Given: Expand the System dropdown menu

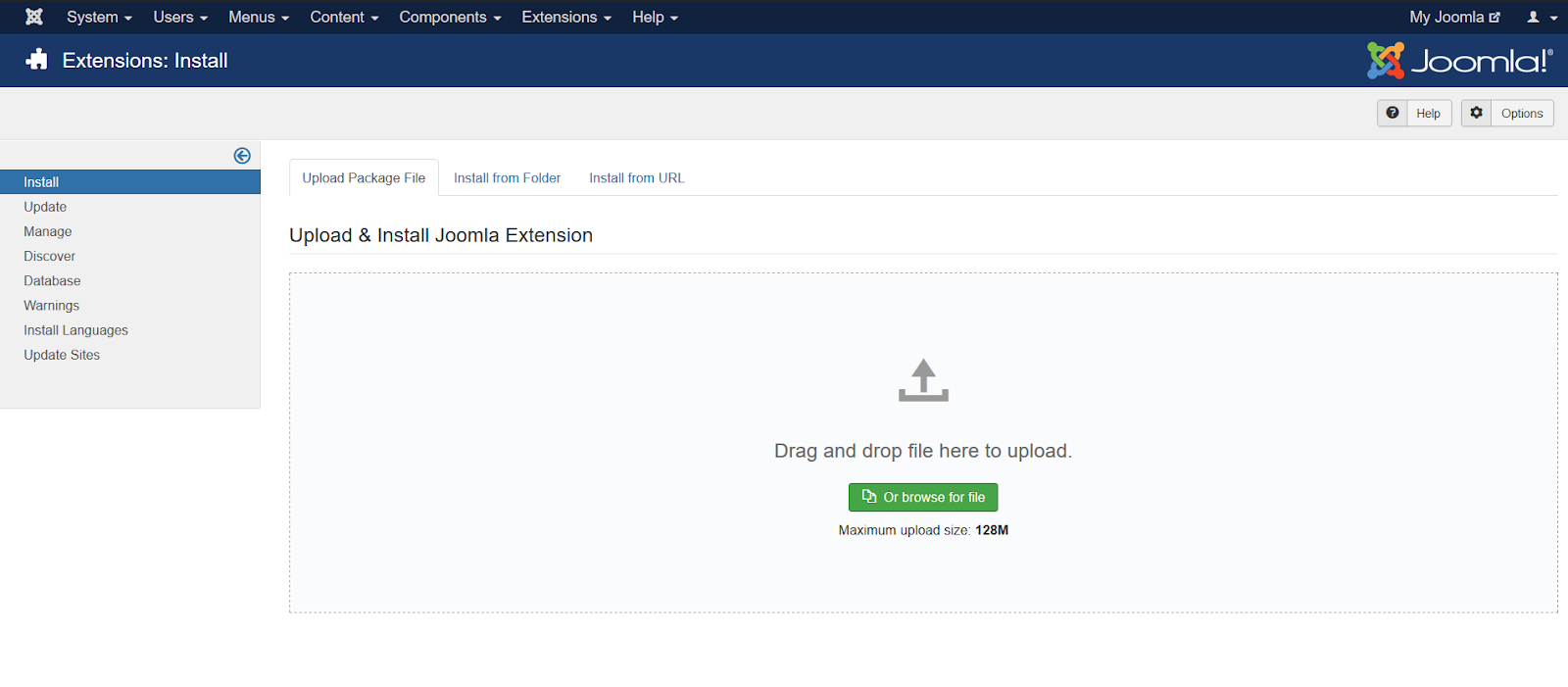Looking at the screenshot, I should coord(98,17).
